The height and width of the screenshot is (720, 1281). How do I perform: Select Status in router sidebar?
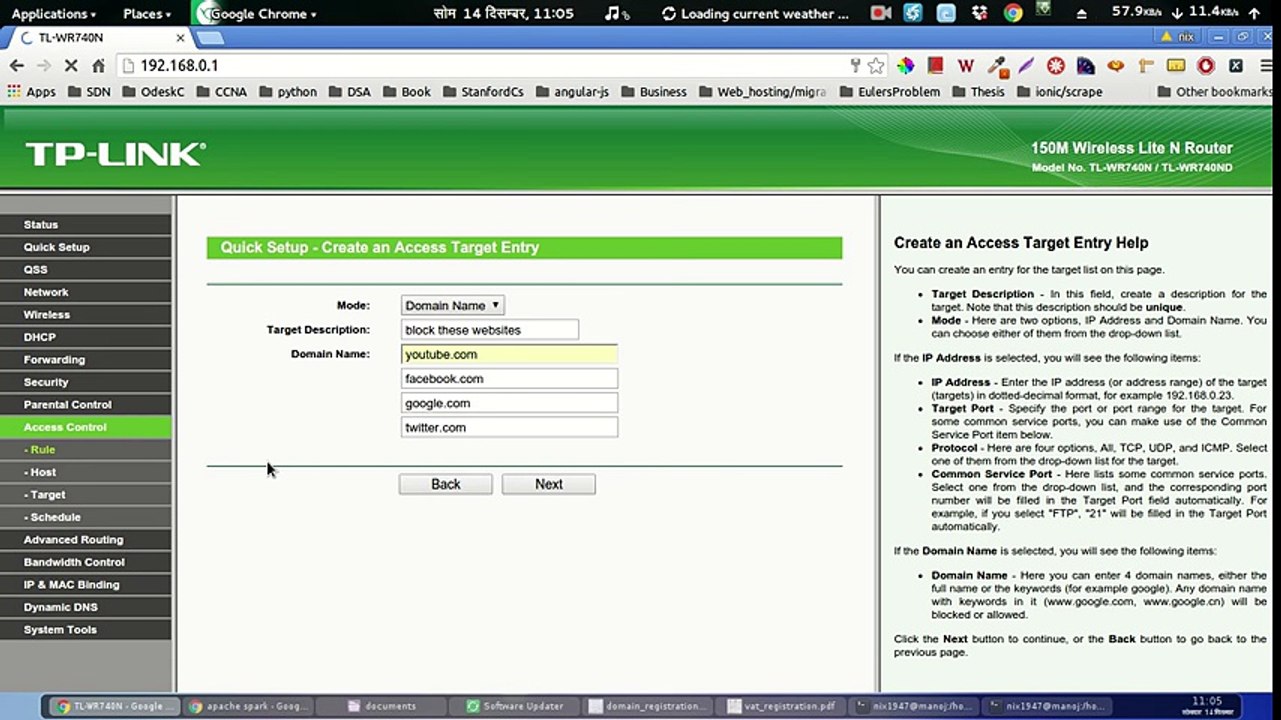click(x=86, y=225)
